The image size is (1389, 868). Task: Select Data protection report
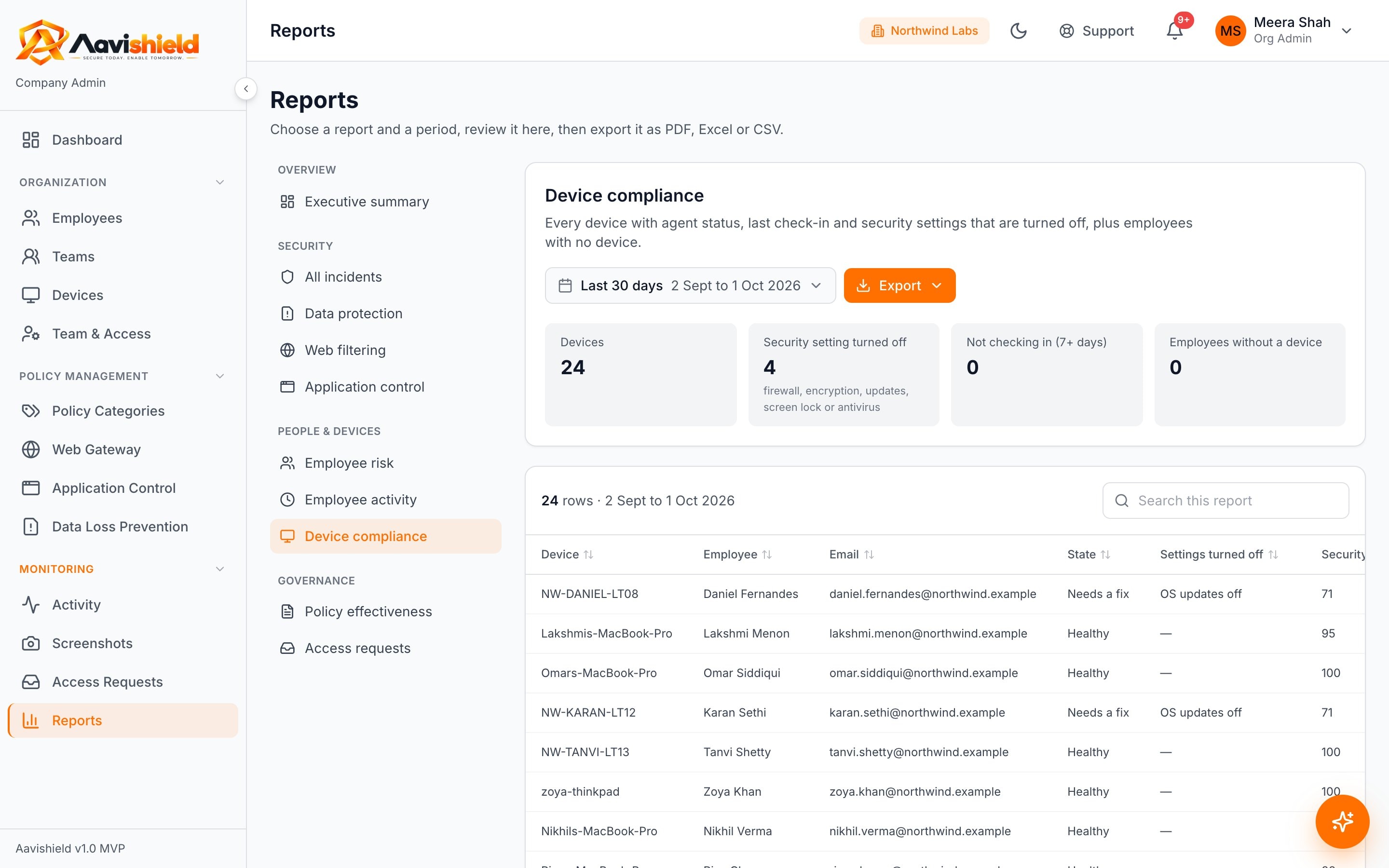tap(385, 313)
